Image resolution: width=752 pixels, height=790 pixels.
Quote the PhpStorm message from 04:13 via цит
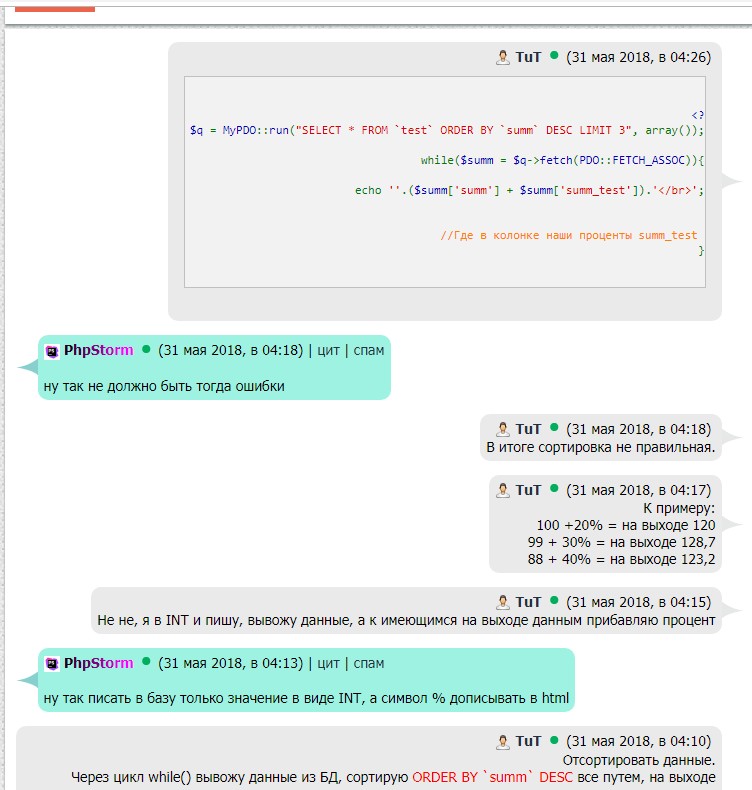tap(327, 663)
